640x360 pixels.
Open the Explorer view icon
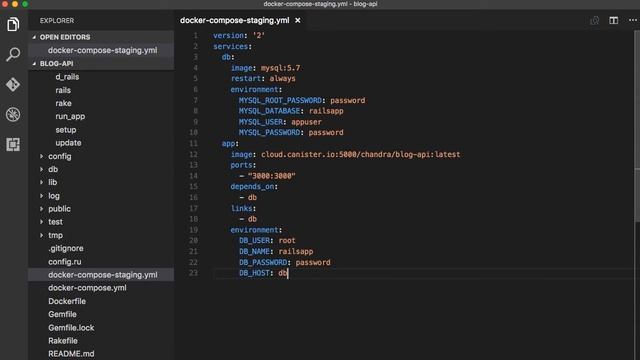click(x=13, y=24)
